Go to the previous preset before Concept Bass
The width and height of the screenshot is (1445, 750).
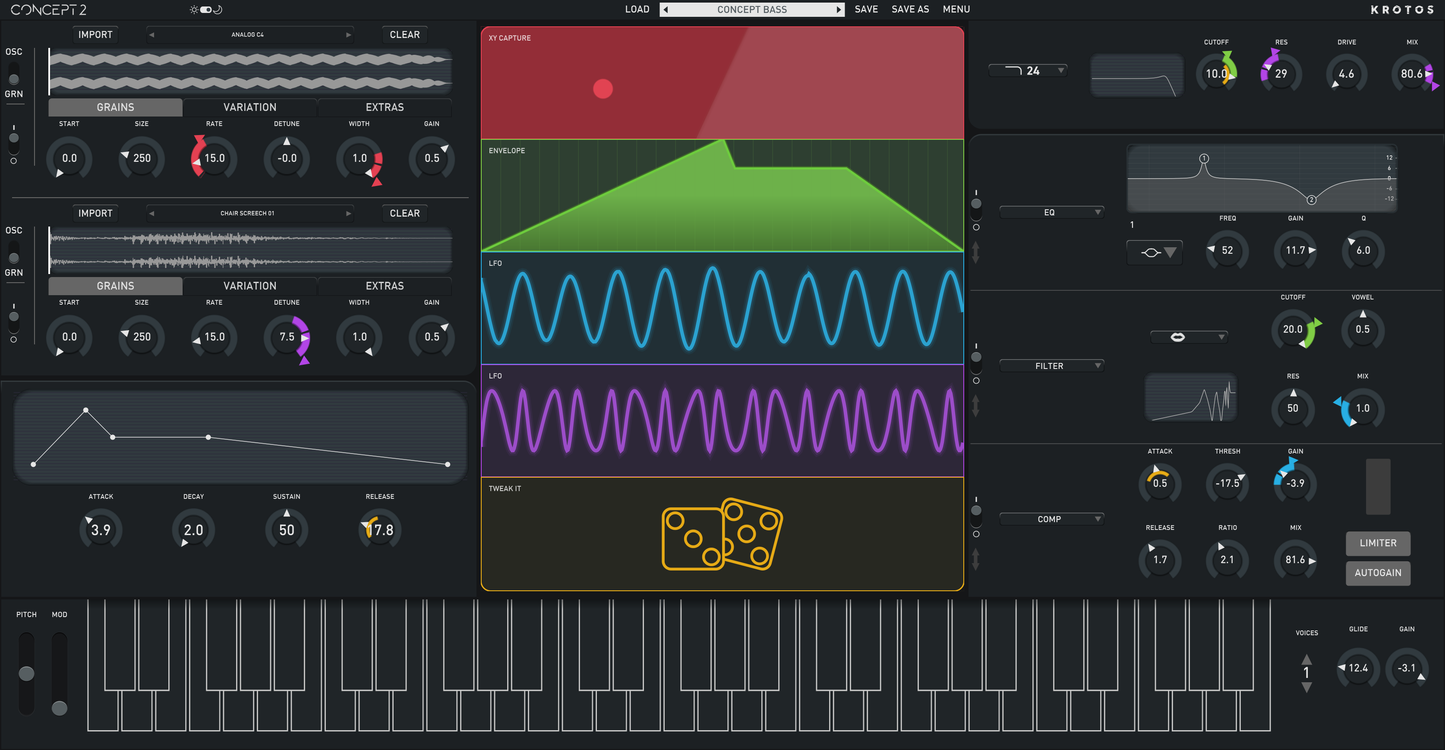(667, 10)
